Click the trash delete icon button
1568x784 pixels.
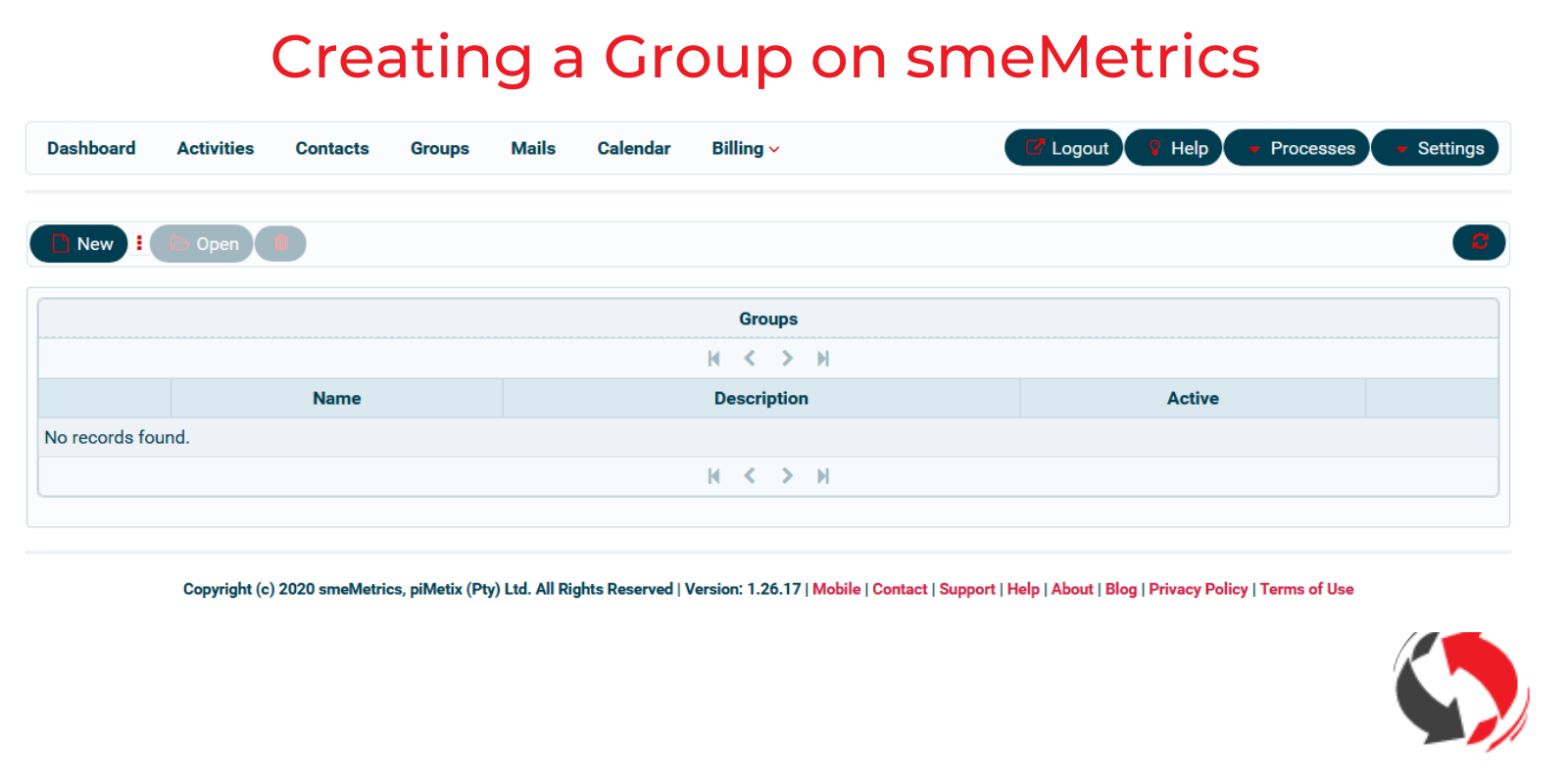point(281,244)
